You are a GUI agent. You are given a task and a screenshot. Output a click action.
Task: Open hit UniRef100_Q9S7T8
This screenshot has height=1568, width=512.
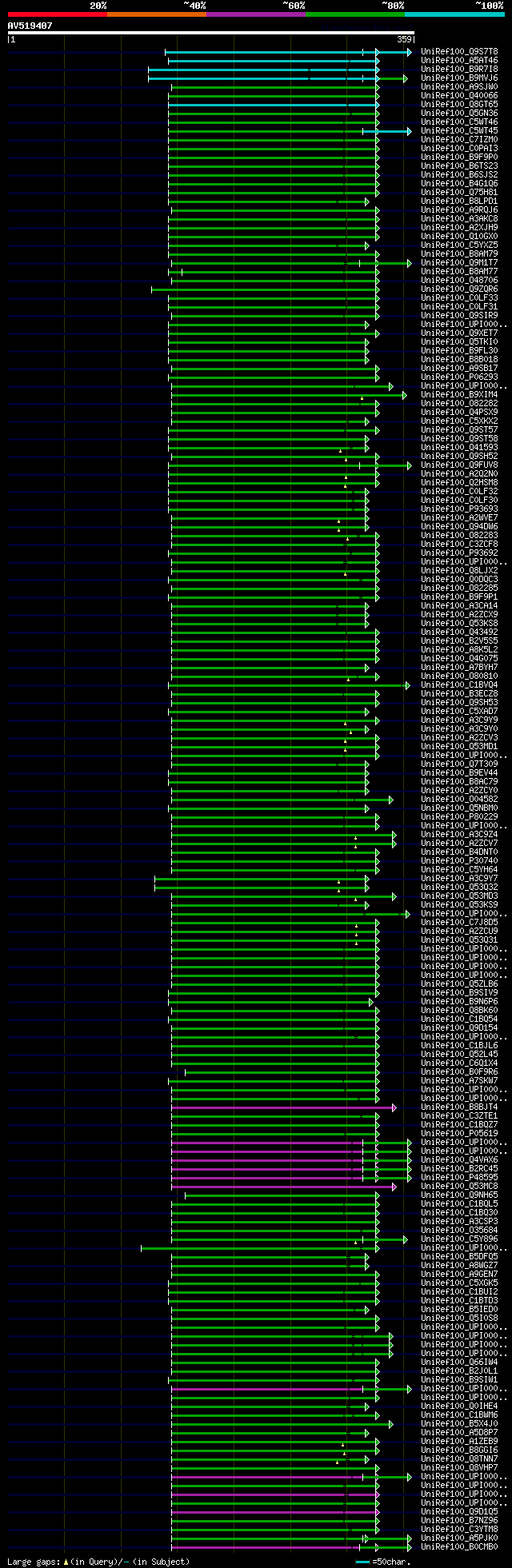pyautogui.click(x=459, y=52)
